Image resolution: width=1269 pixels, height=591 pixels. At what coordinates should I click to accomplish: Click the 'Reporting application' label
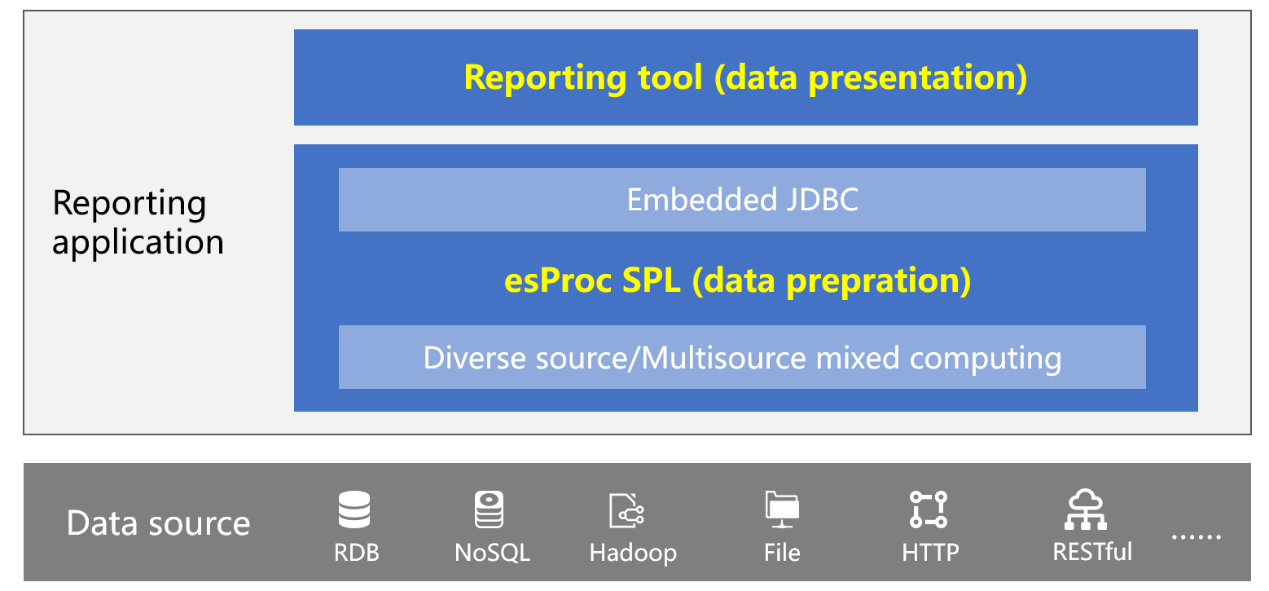tap(138, 222)
